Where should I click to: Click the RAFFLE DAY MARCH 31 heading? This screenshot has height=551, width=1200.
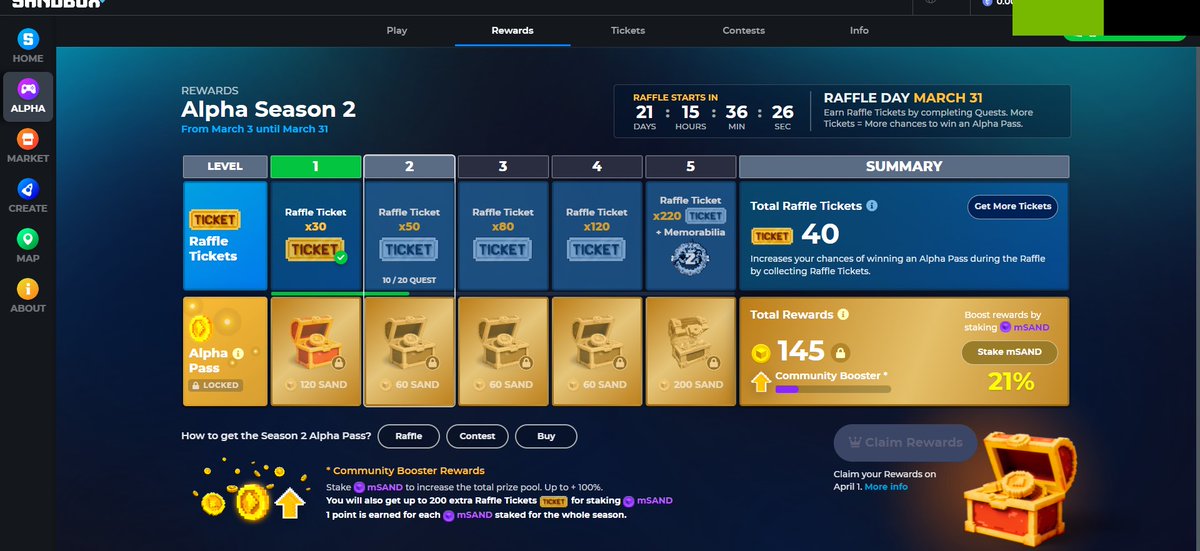pyautogui.click(x=903, y=98)
